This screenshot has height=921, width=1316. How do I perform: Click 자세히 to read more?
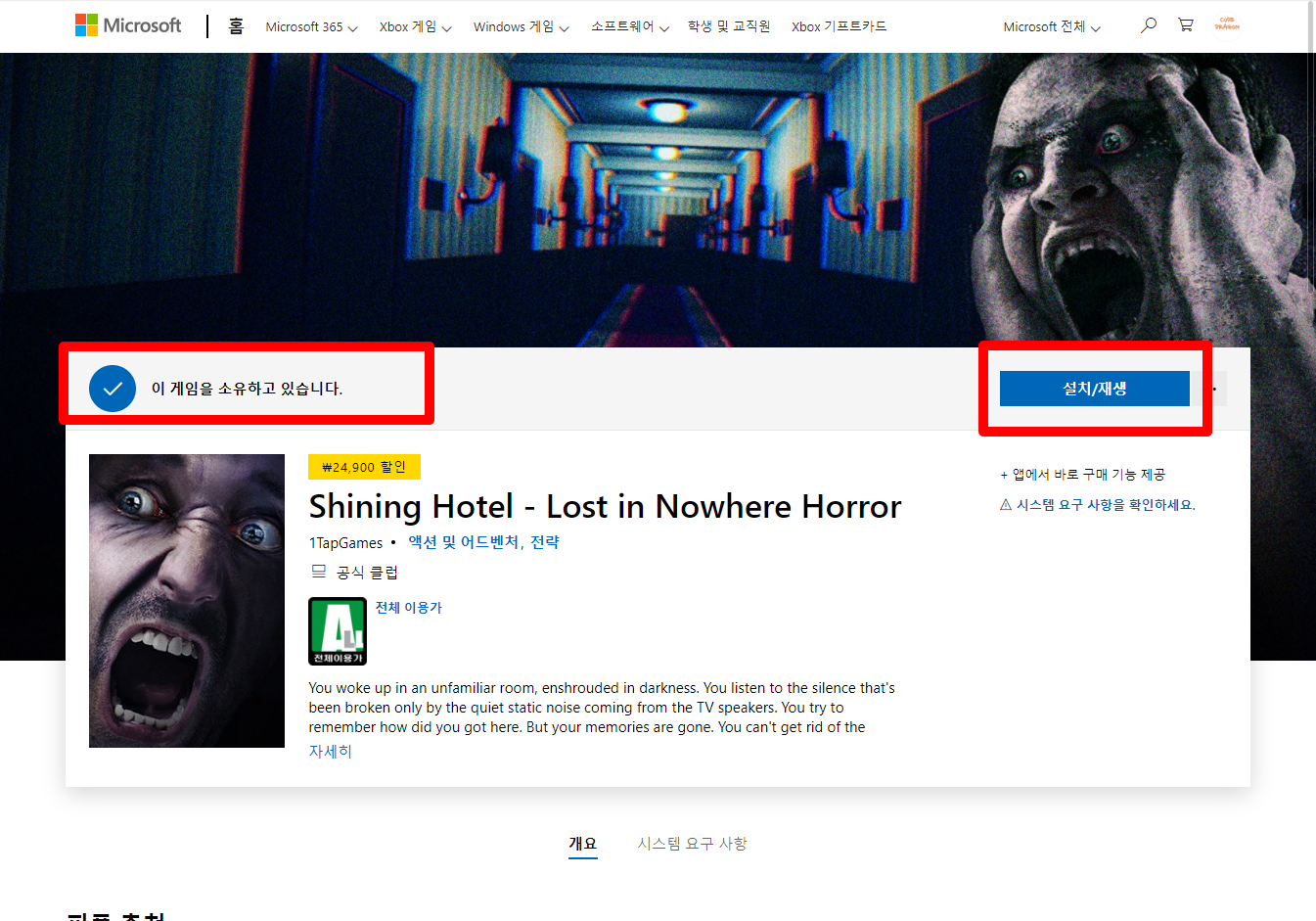click(x=331, y=752)
